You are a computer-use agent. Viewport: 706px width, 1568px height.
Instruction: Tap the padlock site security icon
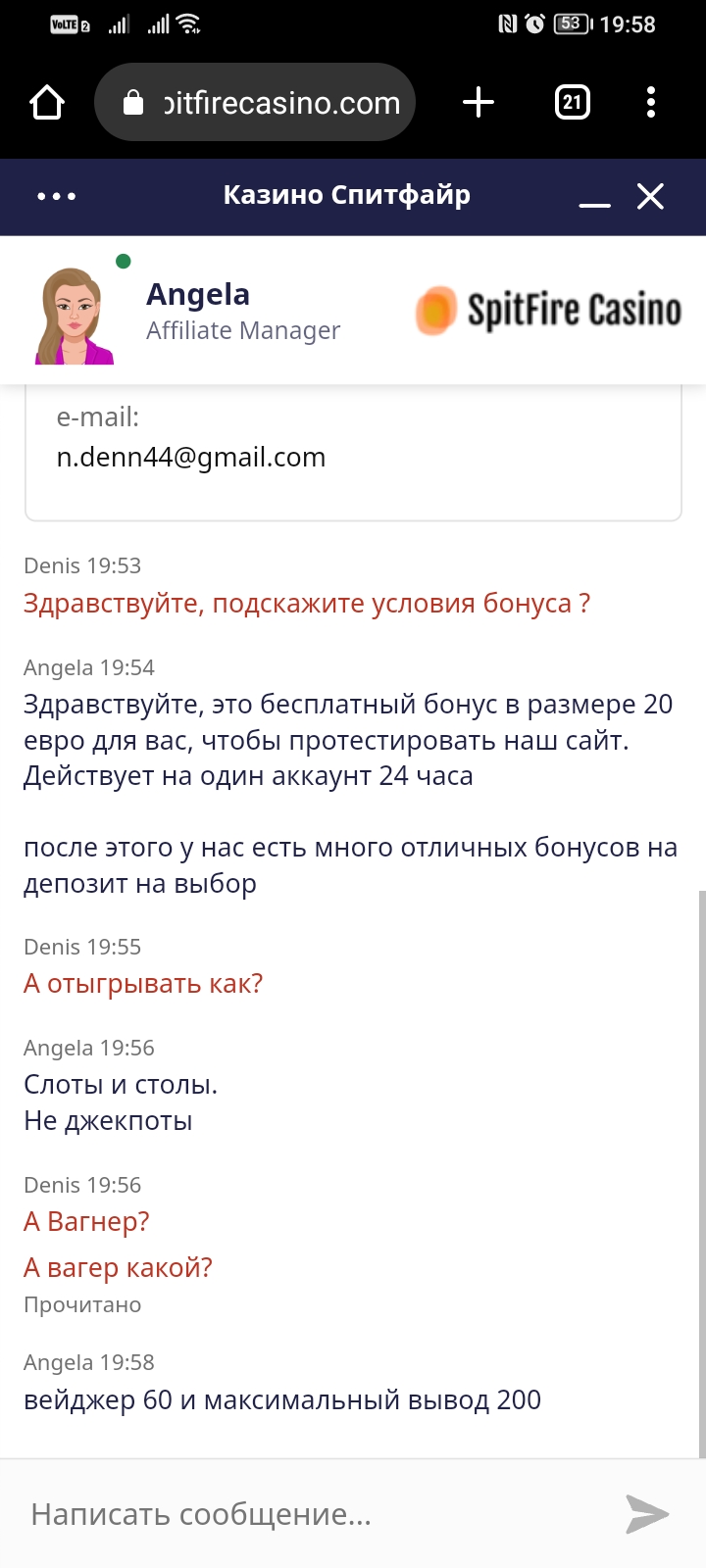pos(133,103)
